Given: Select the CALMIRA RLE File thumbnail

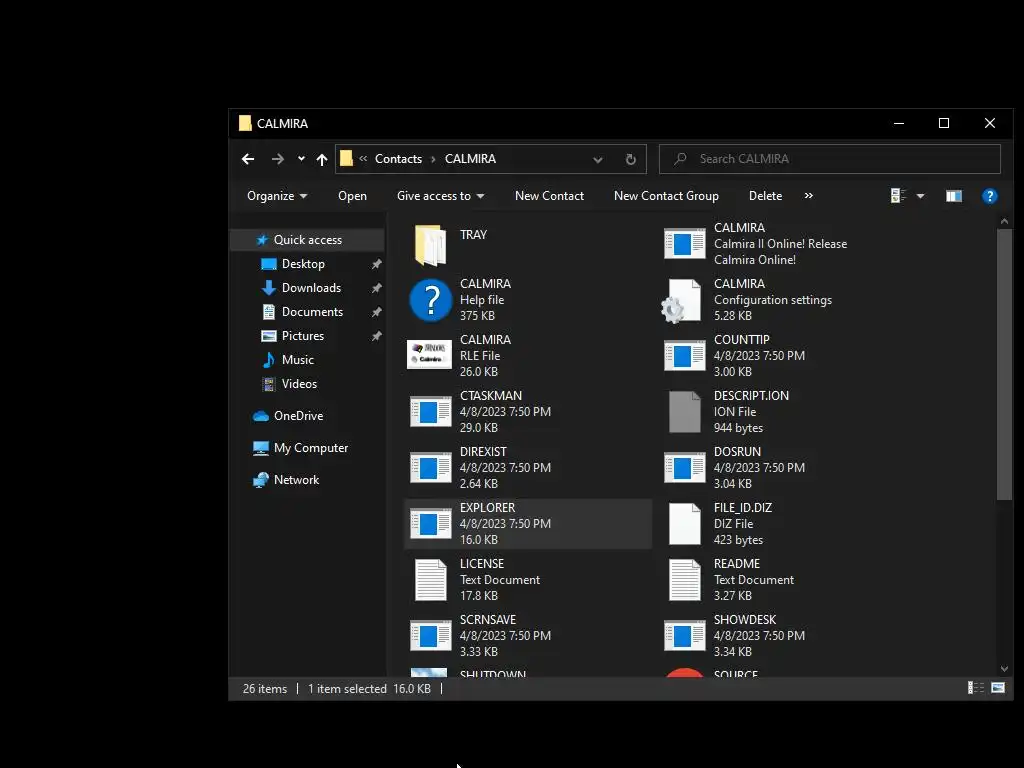Looking at the screenshot, I should (x=429, y=355).
